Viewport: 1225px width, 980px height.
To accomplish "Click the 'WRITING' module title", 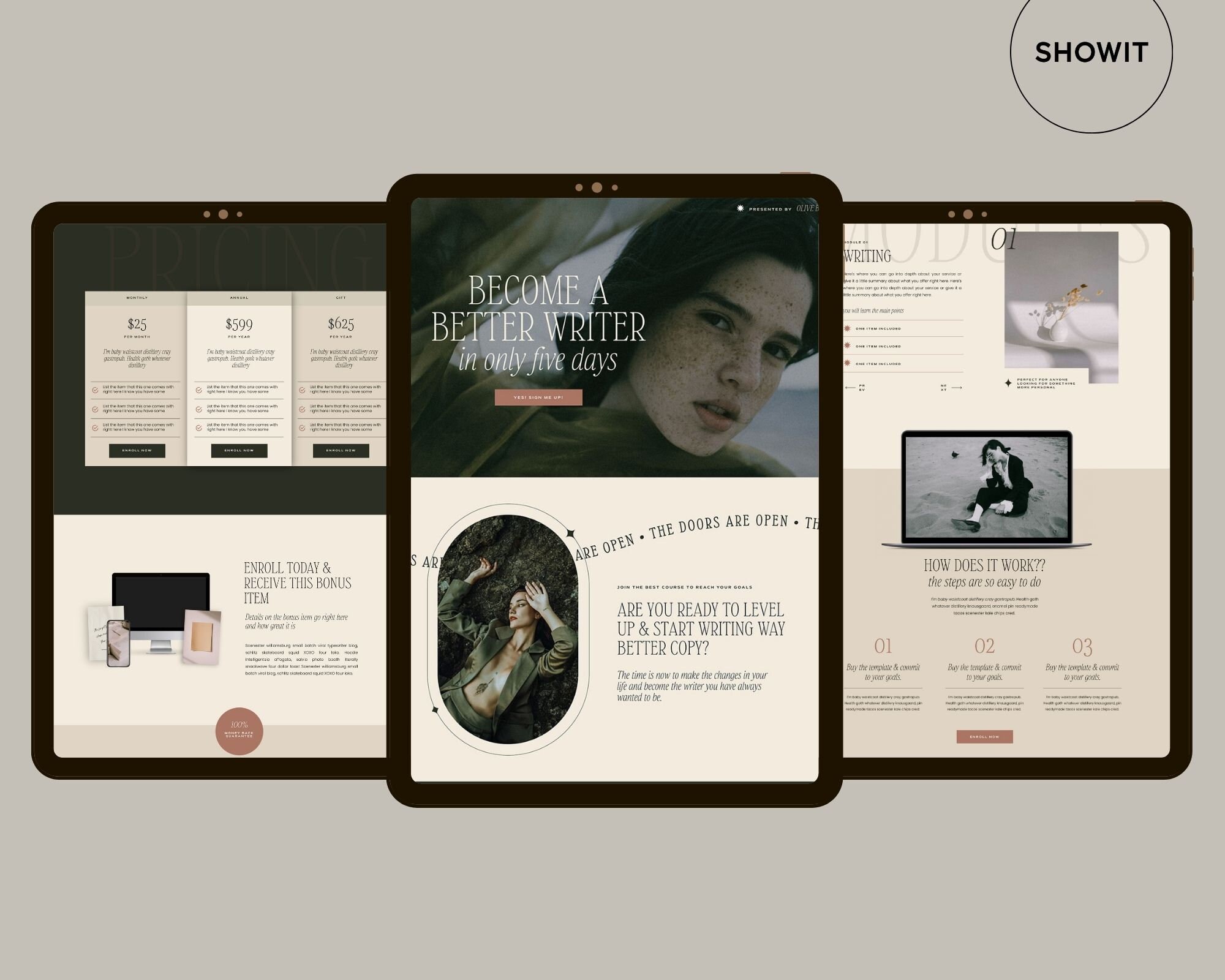I will point(867,256).
